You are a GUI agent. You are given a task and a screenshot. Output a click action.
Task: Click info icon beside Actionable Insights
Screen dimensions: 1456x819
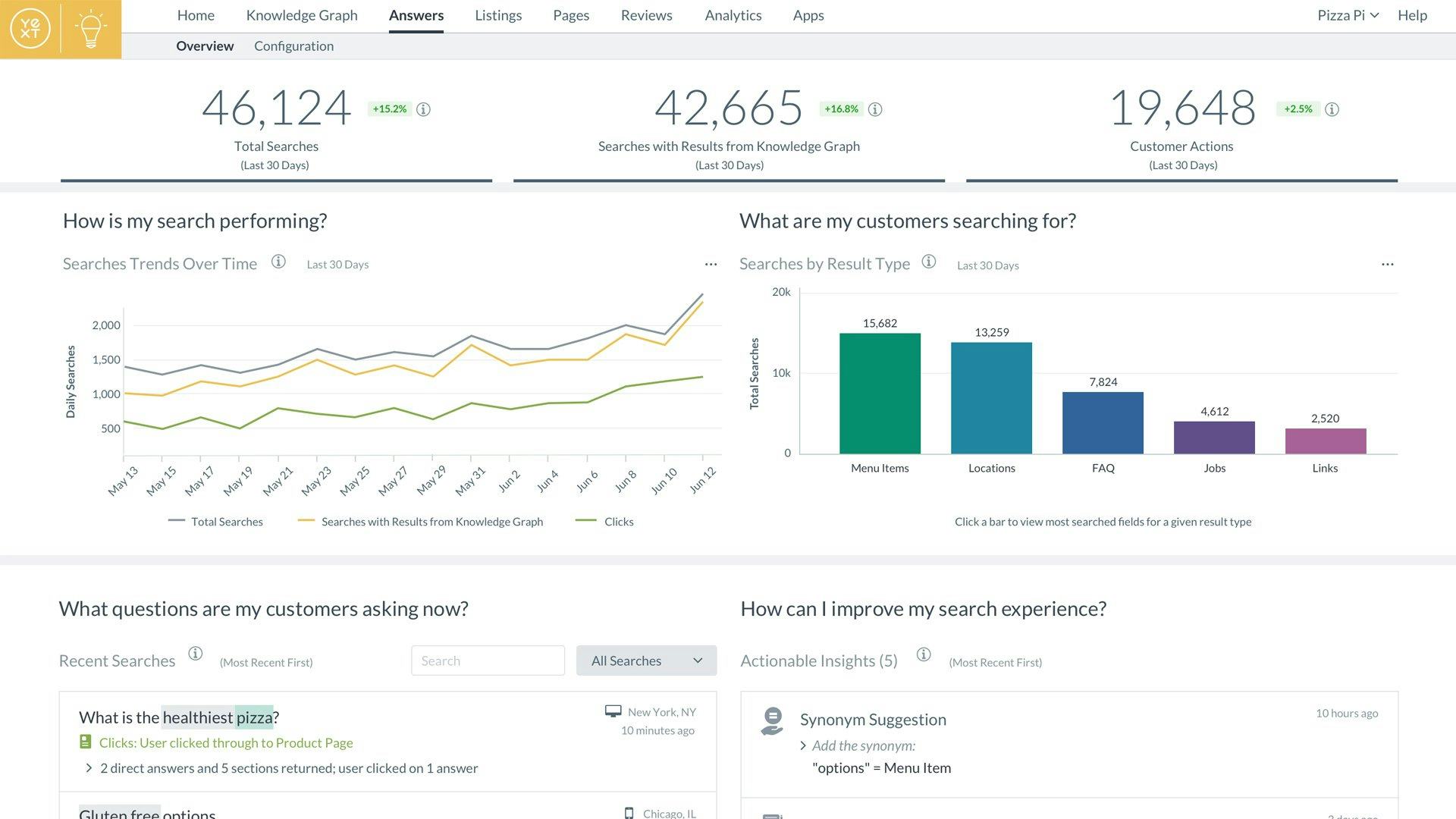(923, 654)
